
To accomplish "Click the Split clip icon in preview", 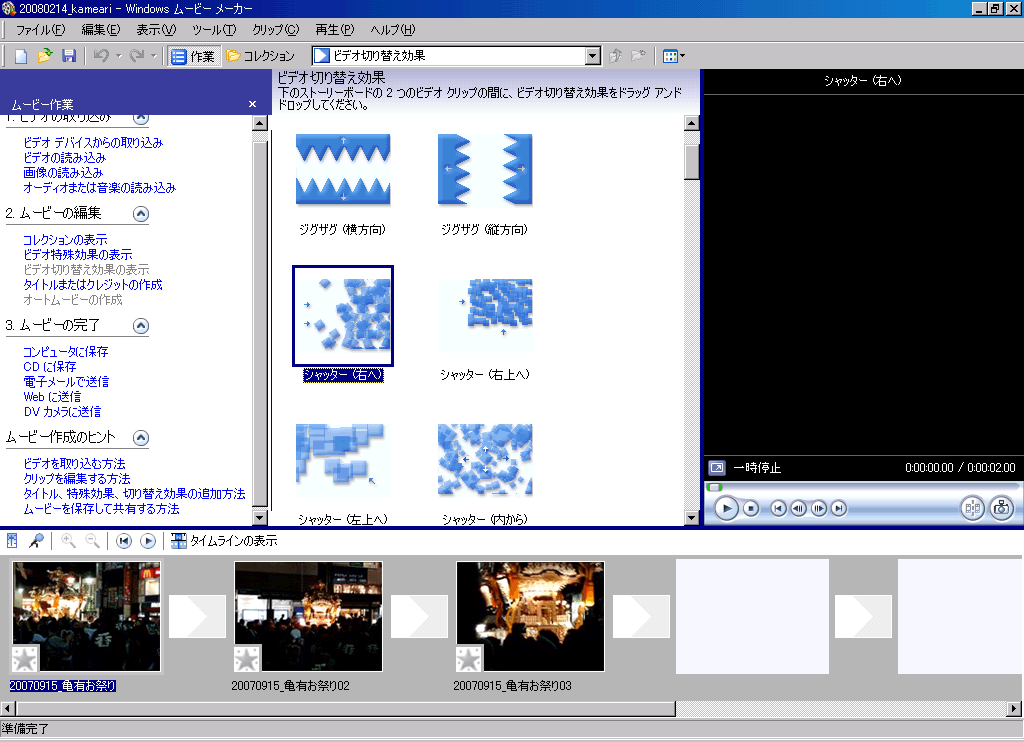I will tap(972, 508).
